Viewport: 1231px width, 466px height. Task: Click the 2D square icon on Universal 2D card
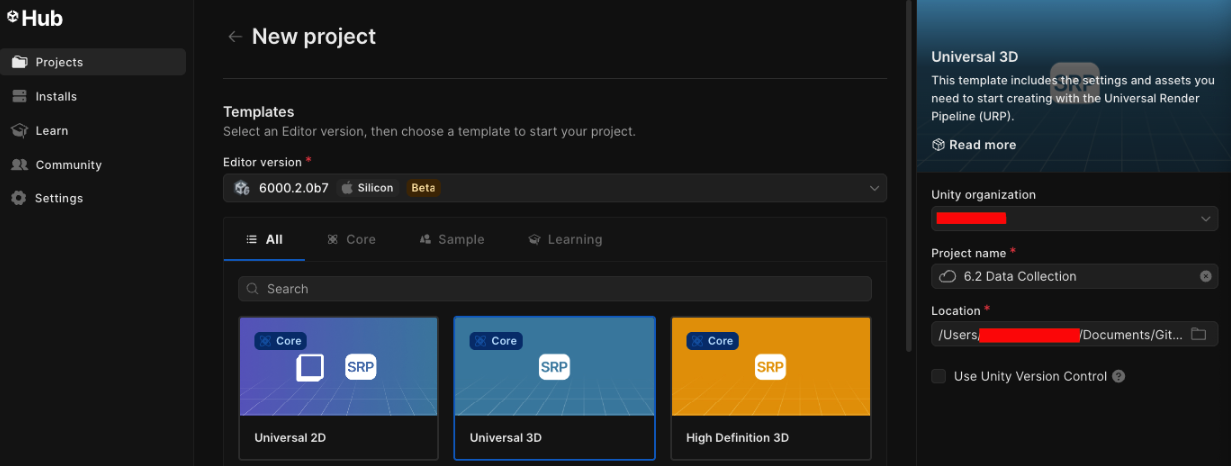(310, 367)
